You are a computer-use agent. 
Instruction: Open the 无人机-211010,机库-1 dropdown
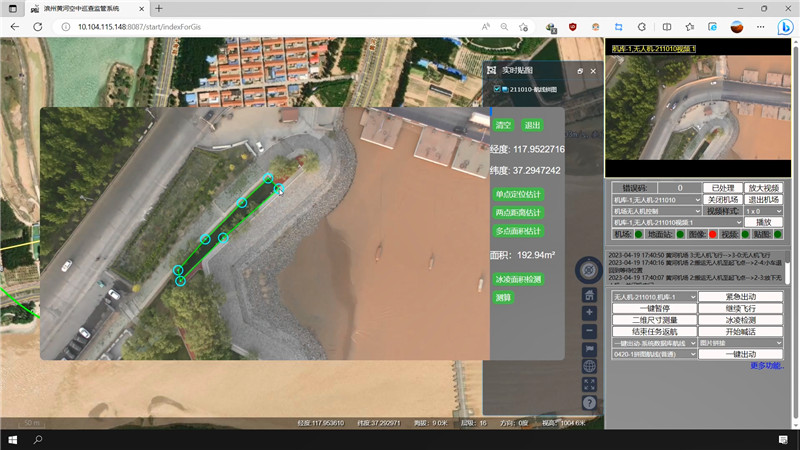pyautogui.click(x=654, y=297)
